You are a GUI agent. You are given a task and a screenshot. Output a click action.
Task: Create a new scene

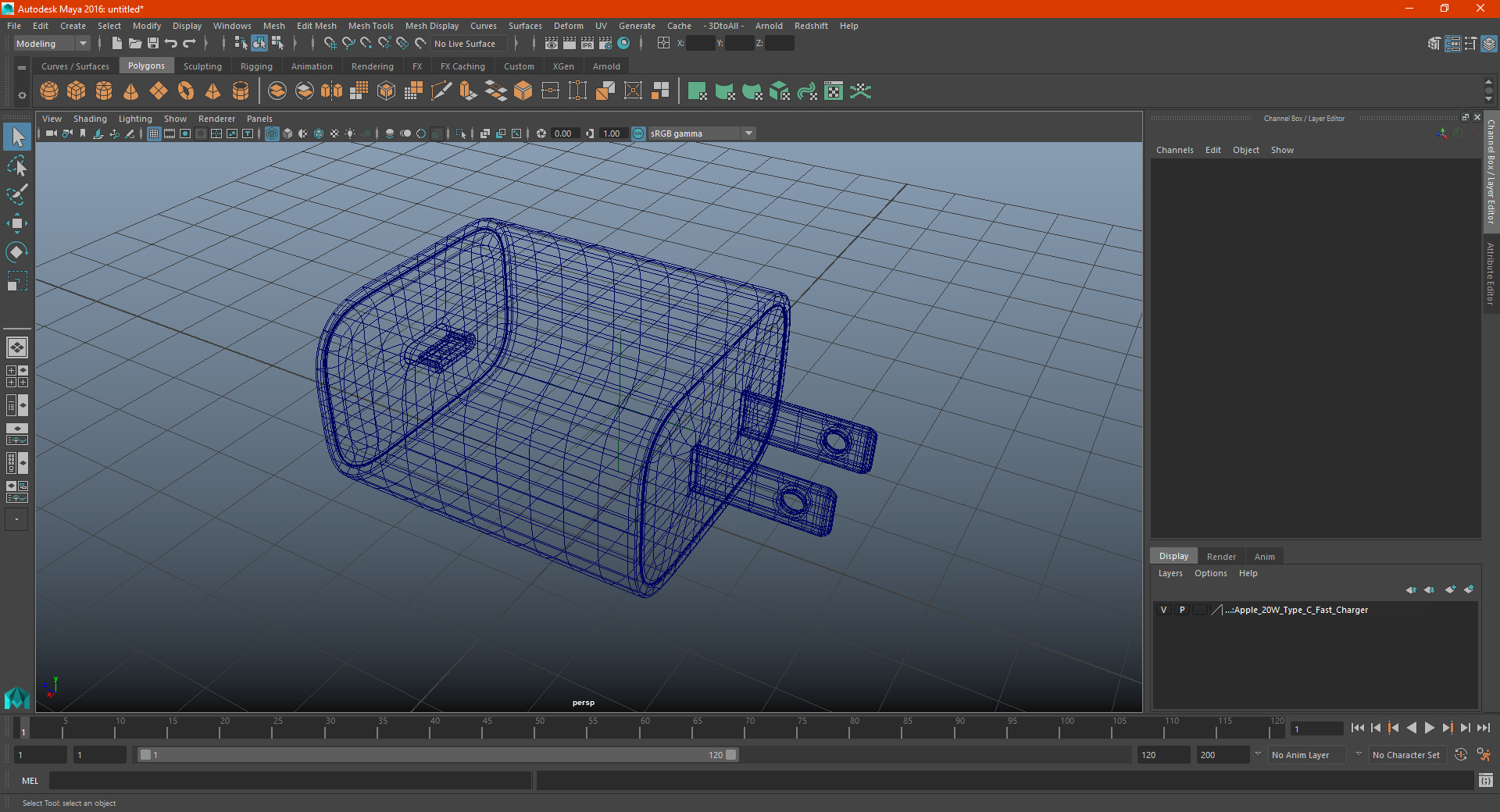pyautogui.click(x=116, y=44)
